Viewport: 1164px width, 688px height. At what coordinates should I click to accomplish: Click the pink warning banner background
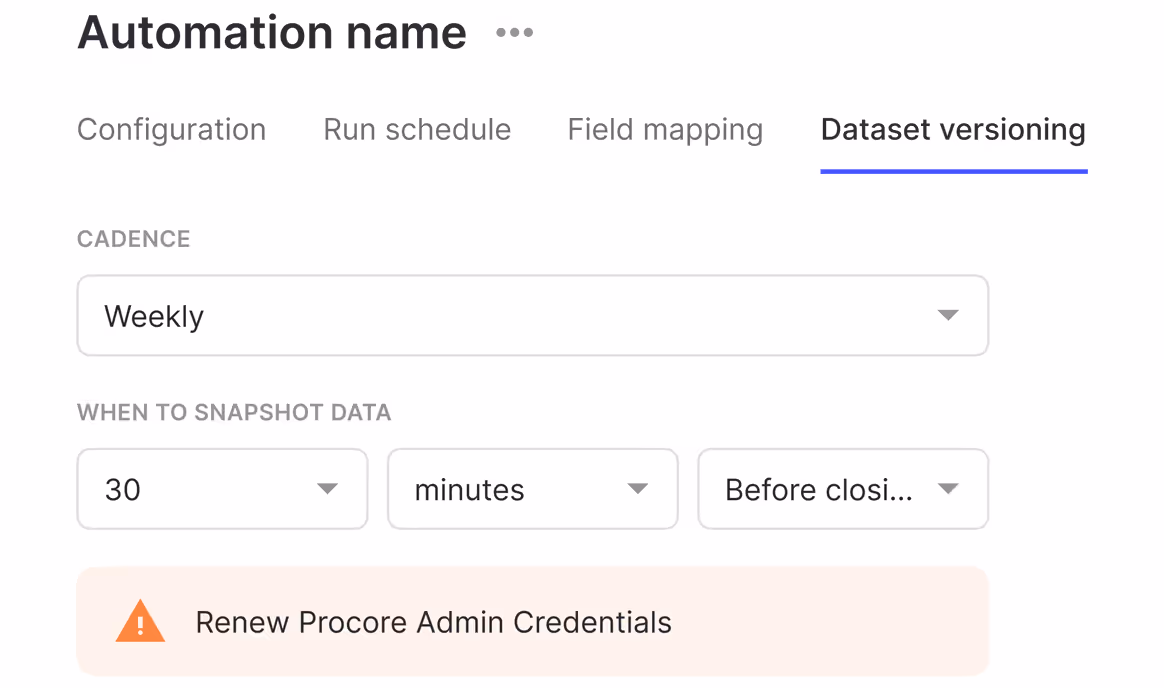pyautogui.click(x=830, y=622)
